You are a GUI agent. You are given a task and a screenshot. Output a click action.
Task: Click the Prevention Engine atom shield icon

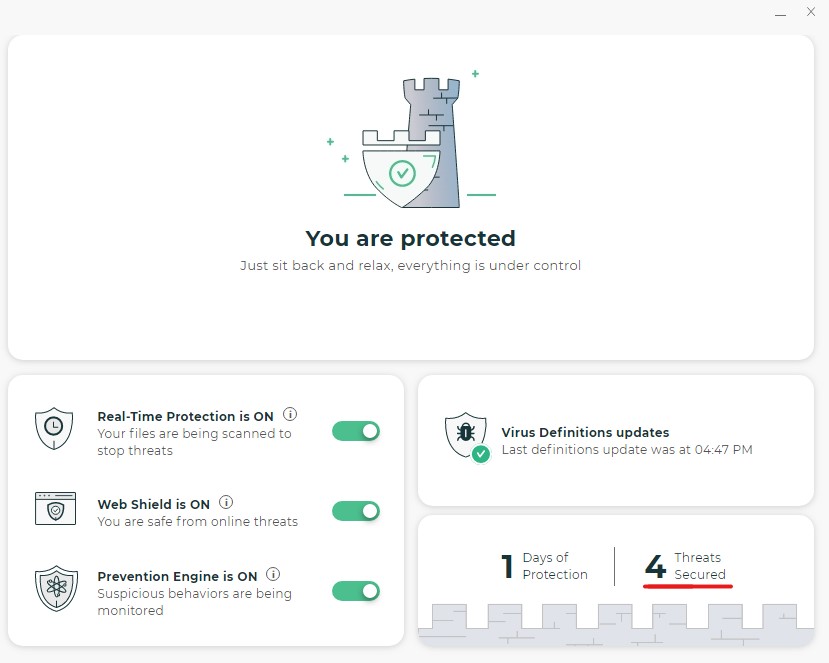(54, 588)
